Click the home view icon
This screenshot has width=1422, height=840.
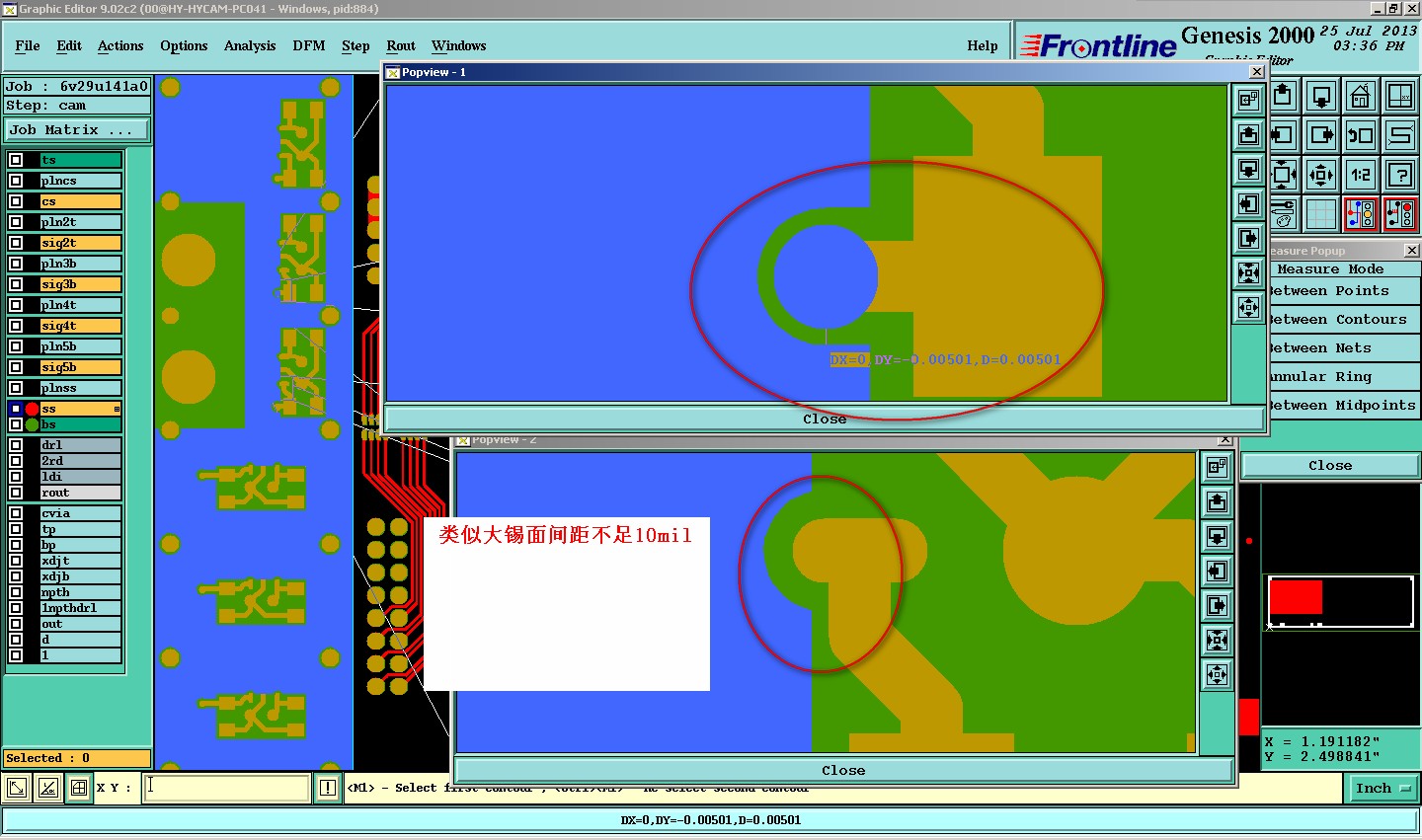coord(1361,97)
